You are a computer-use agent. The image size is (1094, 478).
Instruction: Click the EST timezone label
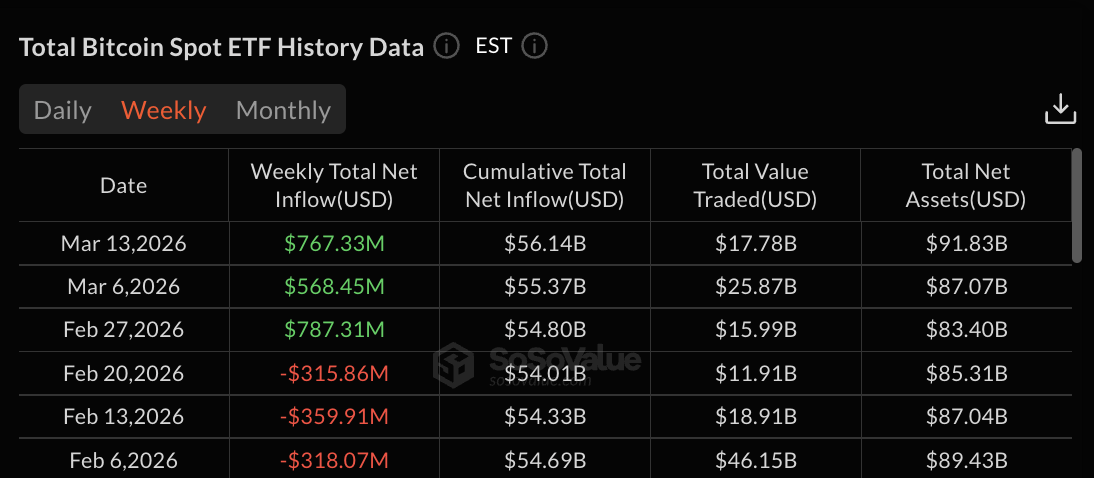[x=493, y=47]
